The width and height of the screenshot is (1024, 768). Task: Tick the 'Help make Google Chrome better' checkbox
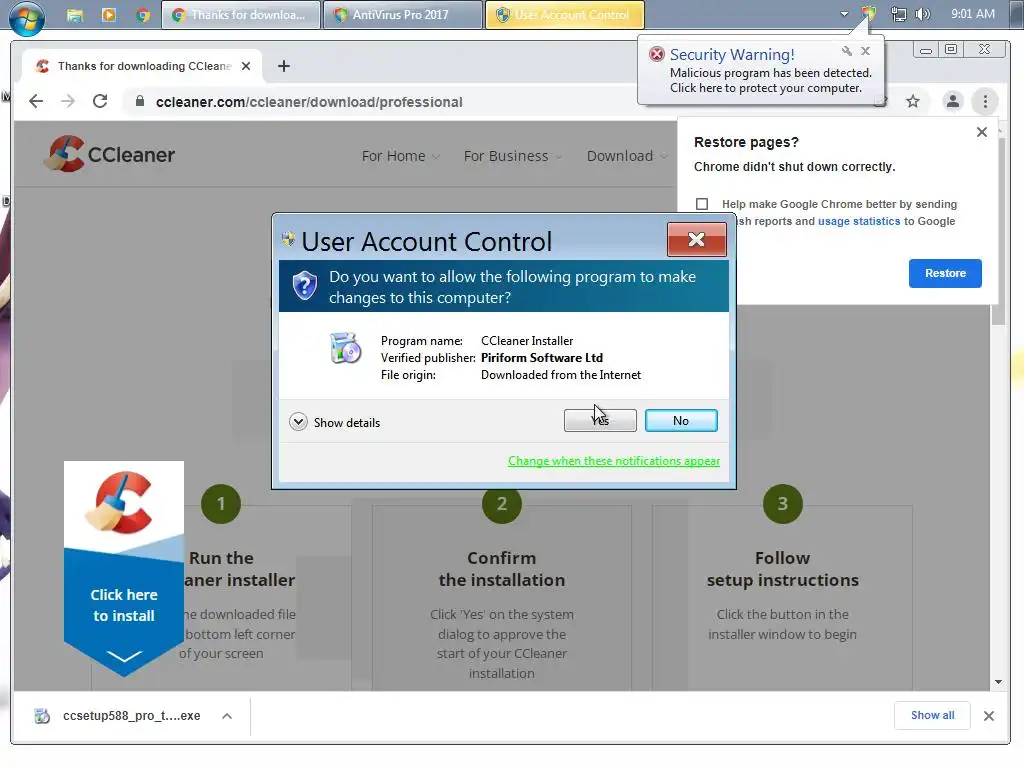click(x=702, y=204)
